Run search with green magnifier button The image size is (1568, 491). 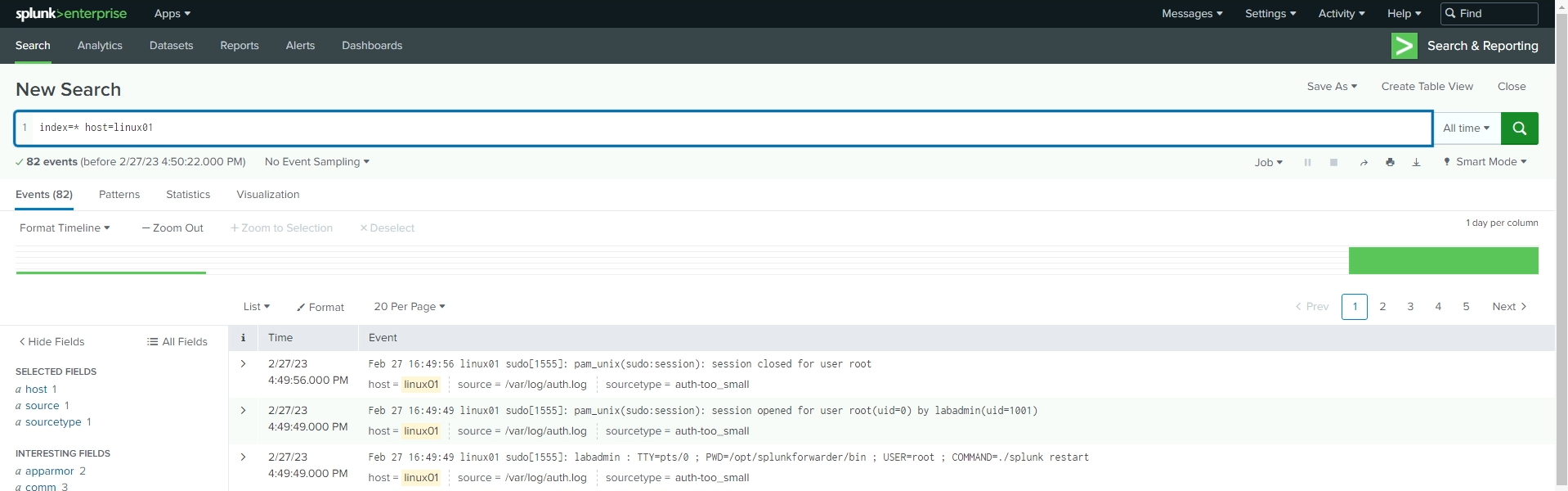pos(1520,128)
